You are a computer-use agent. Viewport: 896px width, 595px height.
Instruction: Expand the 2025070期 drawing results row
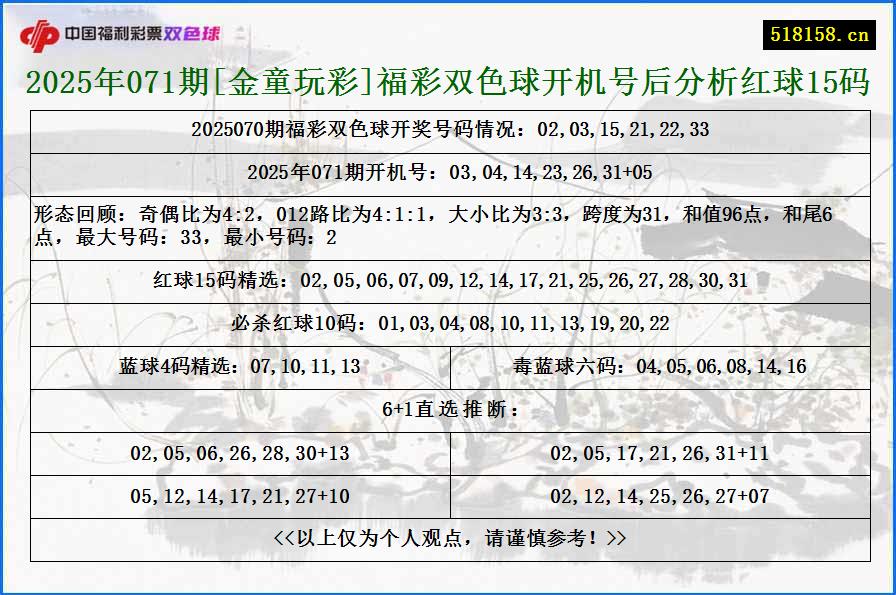click(448, 129)
